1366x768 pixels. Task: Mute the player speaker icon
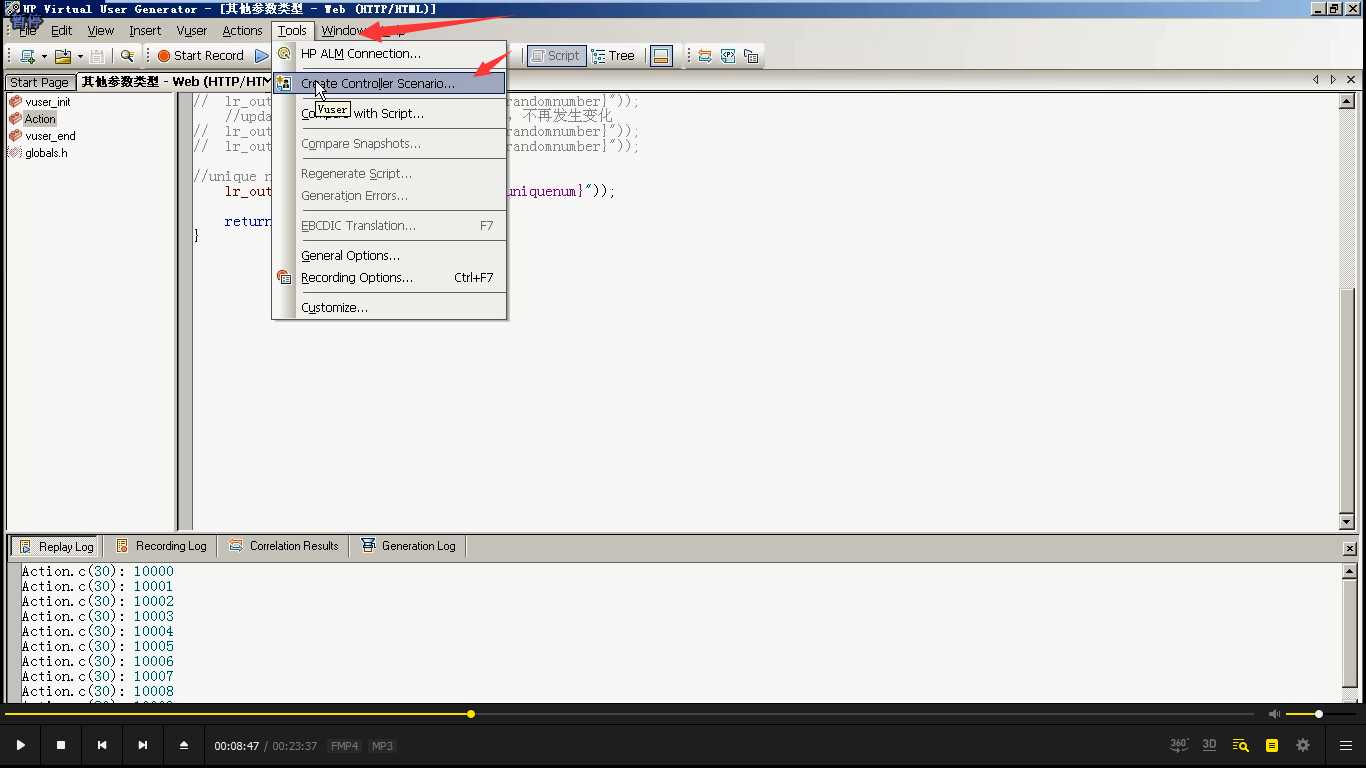1274,714
